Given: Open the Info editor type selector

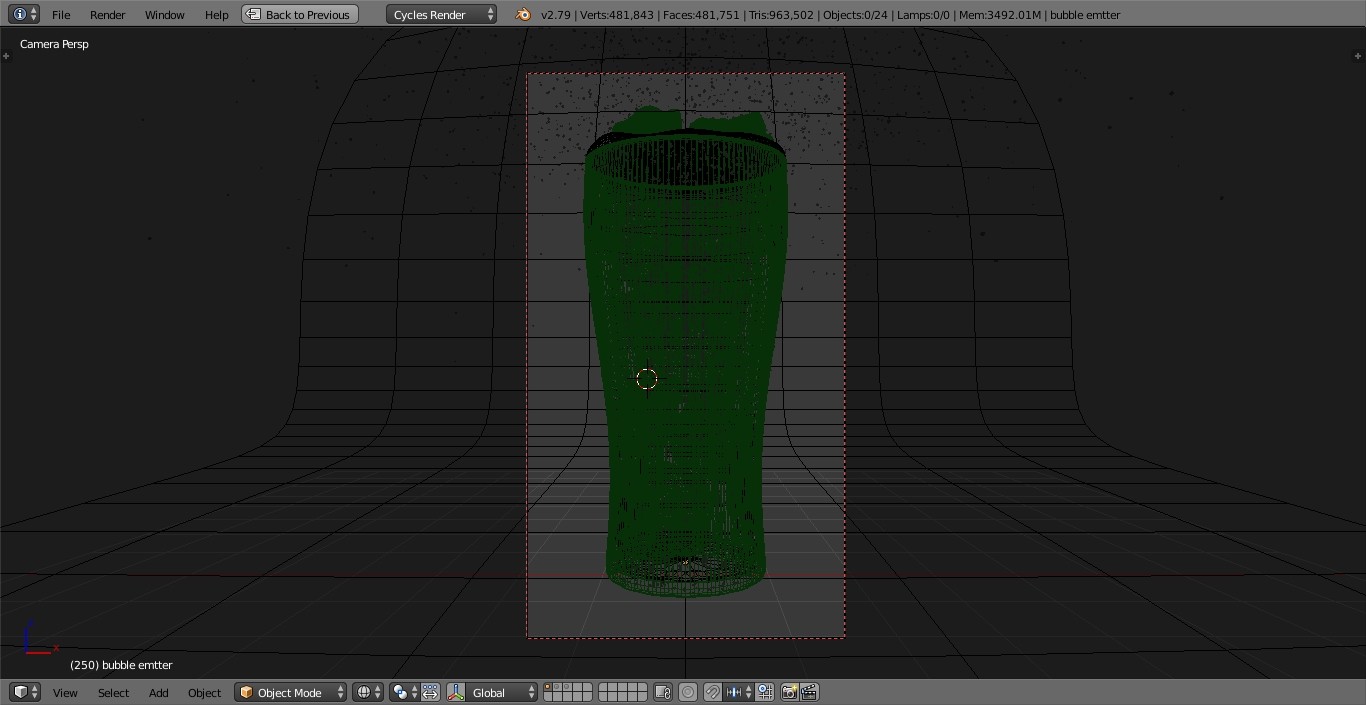Looking at the screenshot, I should [24, 14].
